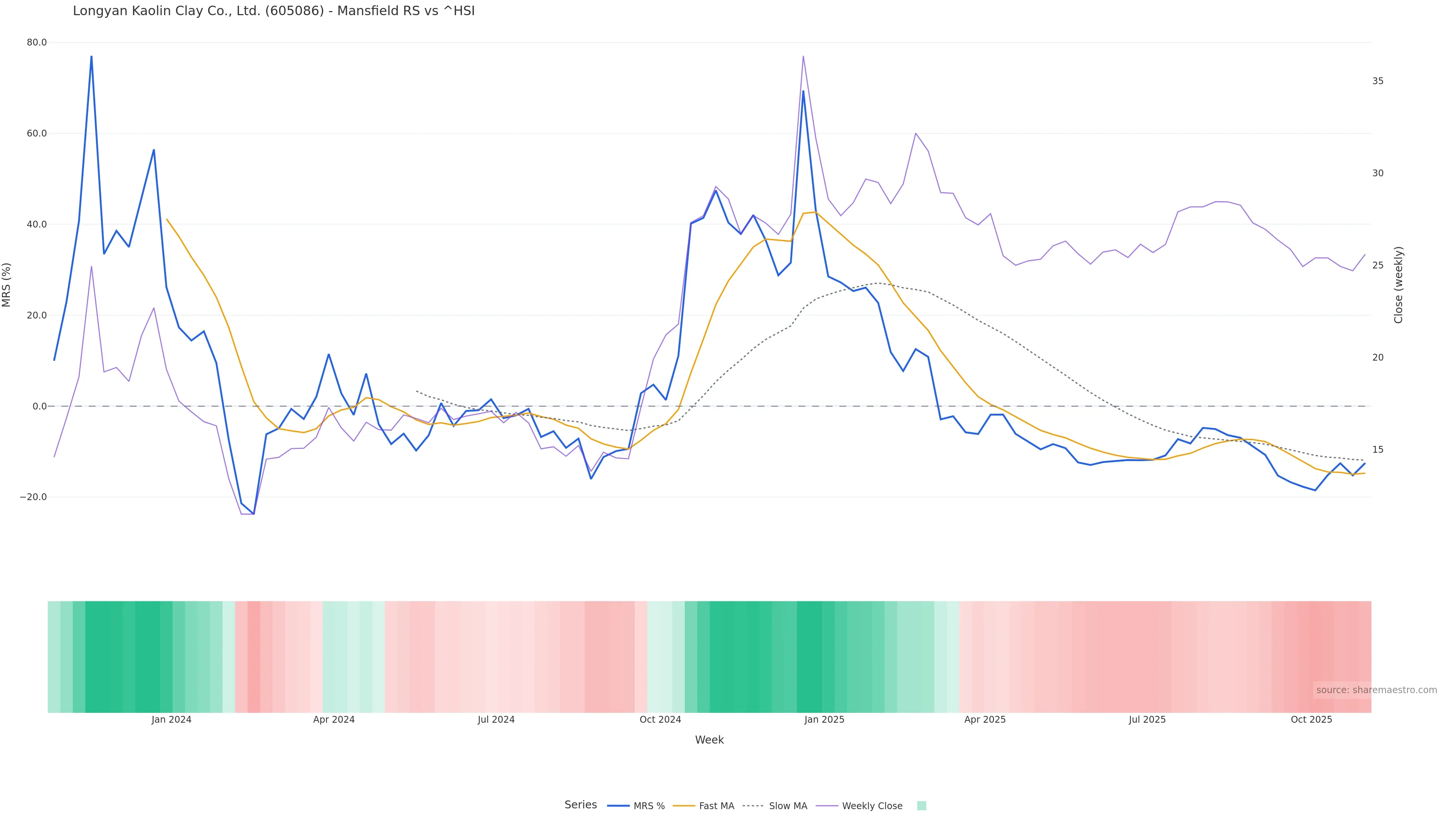Screen dimensions: 1456x819
Task: Click the Jan 2025 x-axis label
Action: coord(824,720)
